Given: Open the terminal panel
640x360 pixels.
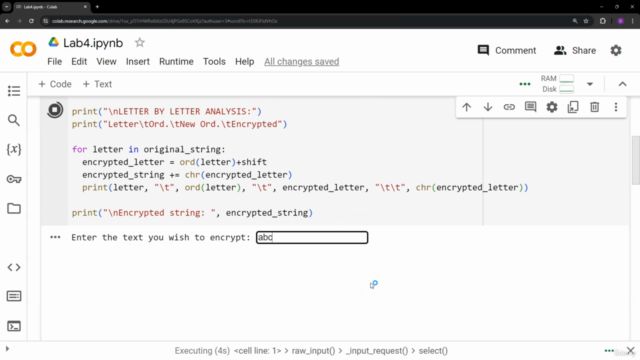Looking at the screenshot, I should click(x=14, y=326).
